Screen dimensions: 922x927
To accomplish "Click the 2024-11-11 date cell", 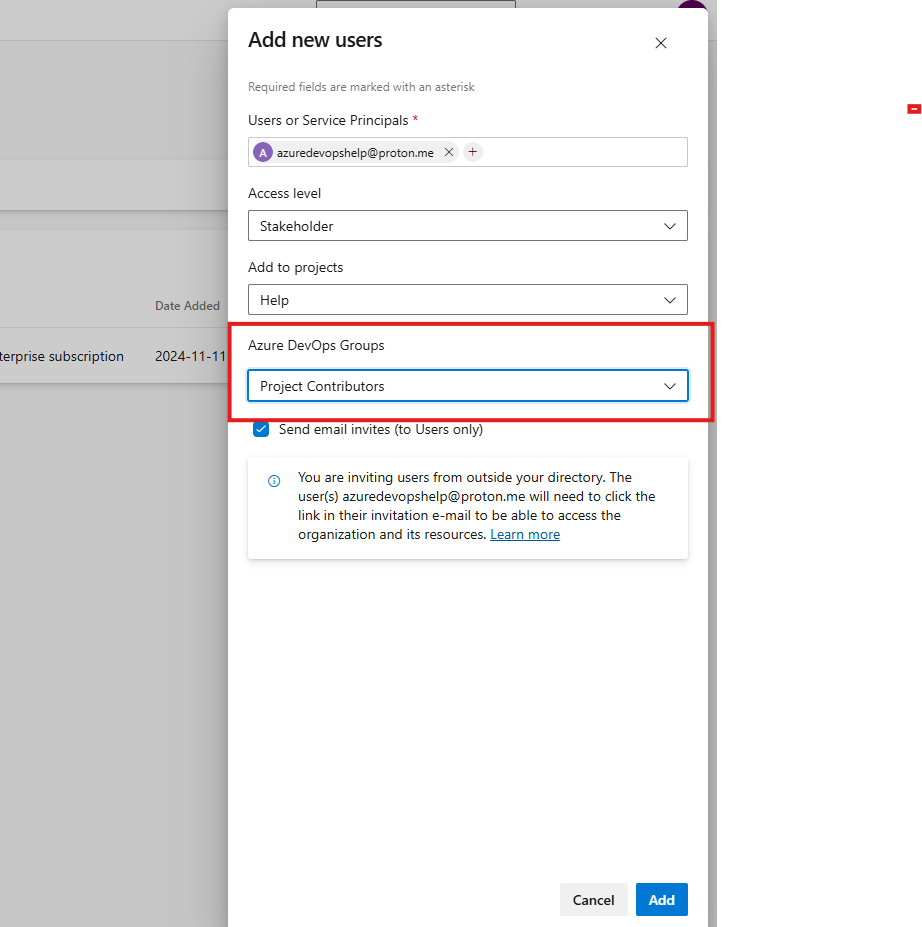I will pyautogui.click(x=190, y=356).
